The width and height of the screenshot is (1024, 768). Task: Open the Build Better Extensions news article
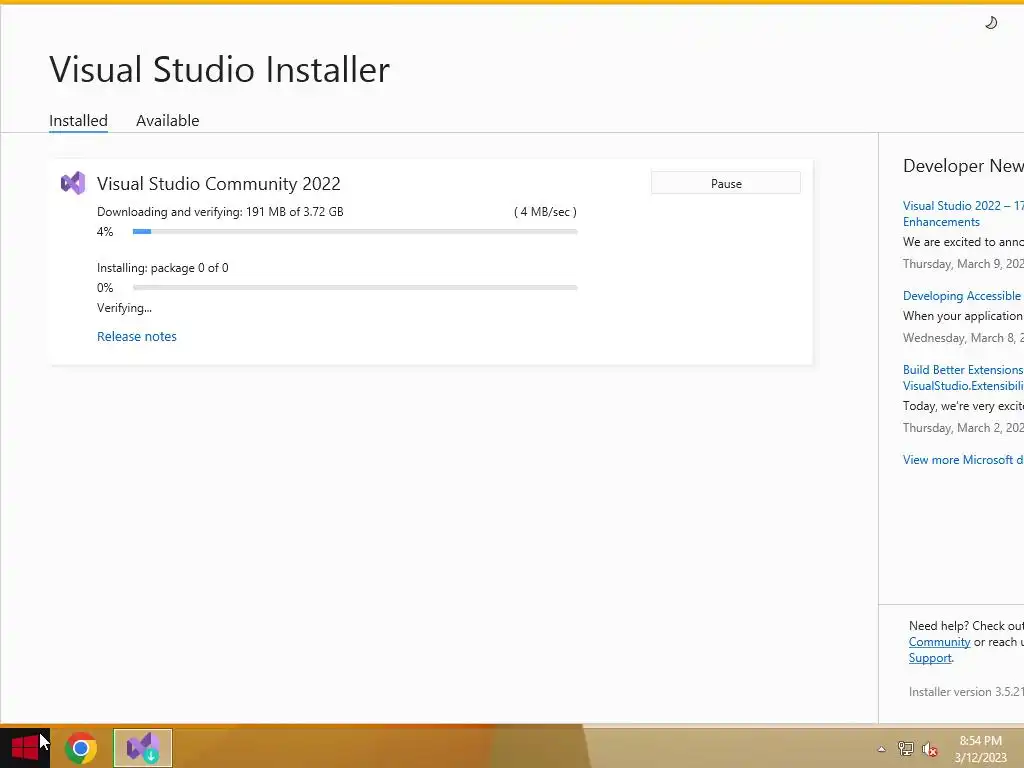[963, 377]
